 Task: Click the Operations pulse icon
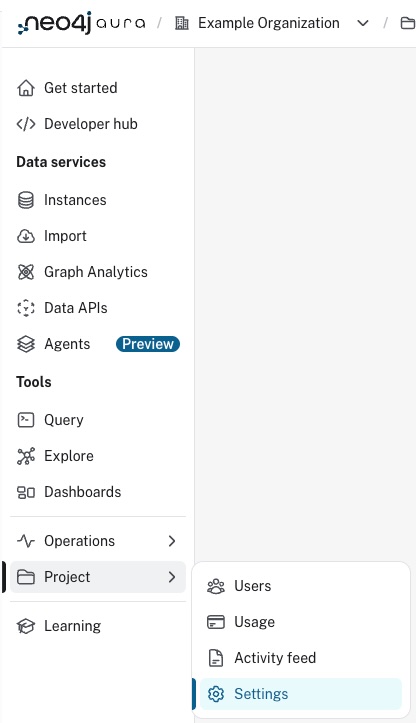coord(26,541)
